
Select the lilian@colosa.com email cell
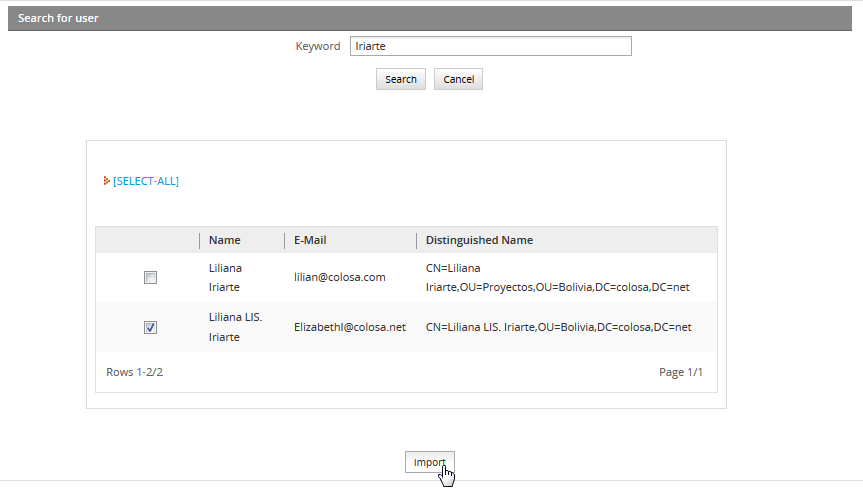click(339, 277)
